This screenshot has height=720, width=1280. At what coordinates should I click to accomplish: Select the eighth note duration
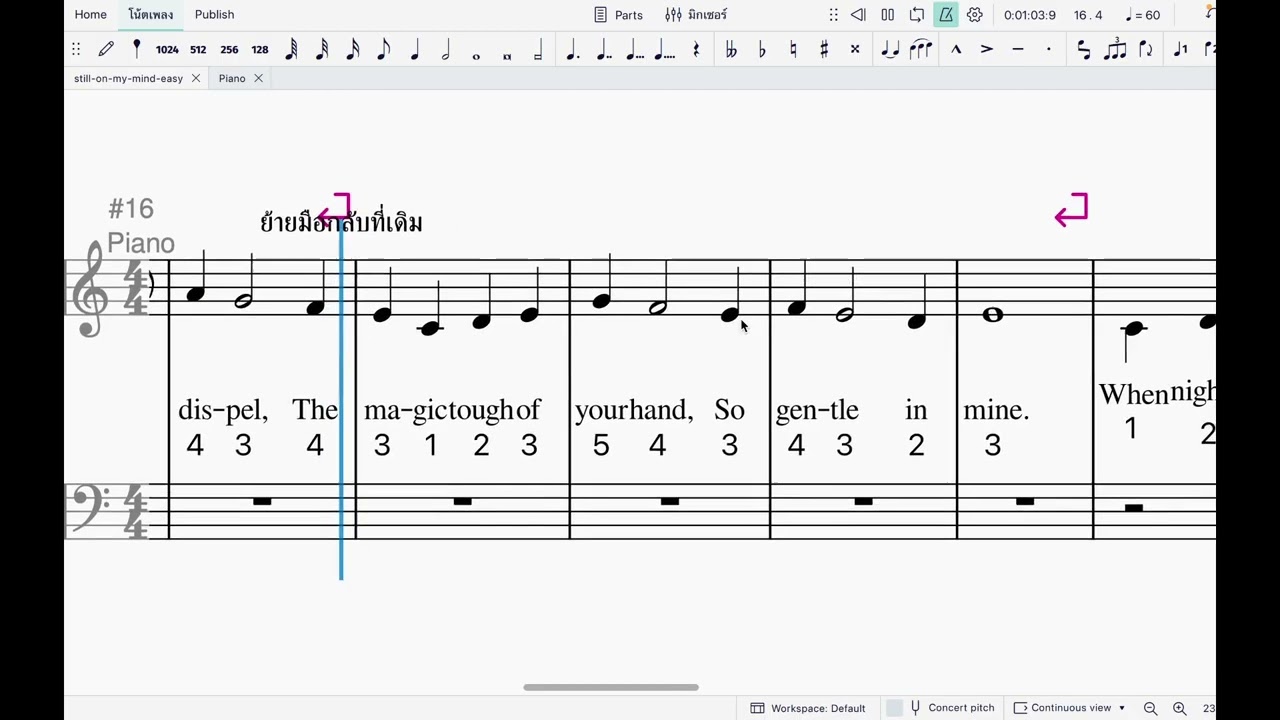click(384, 49)
